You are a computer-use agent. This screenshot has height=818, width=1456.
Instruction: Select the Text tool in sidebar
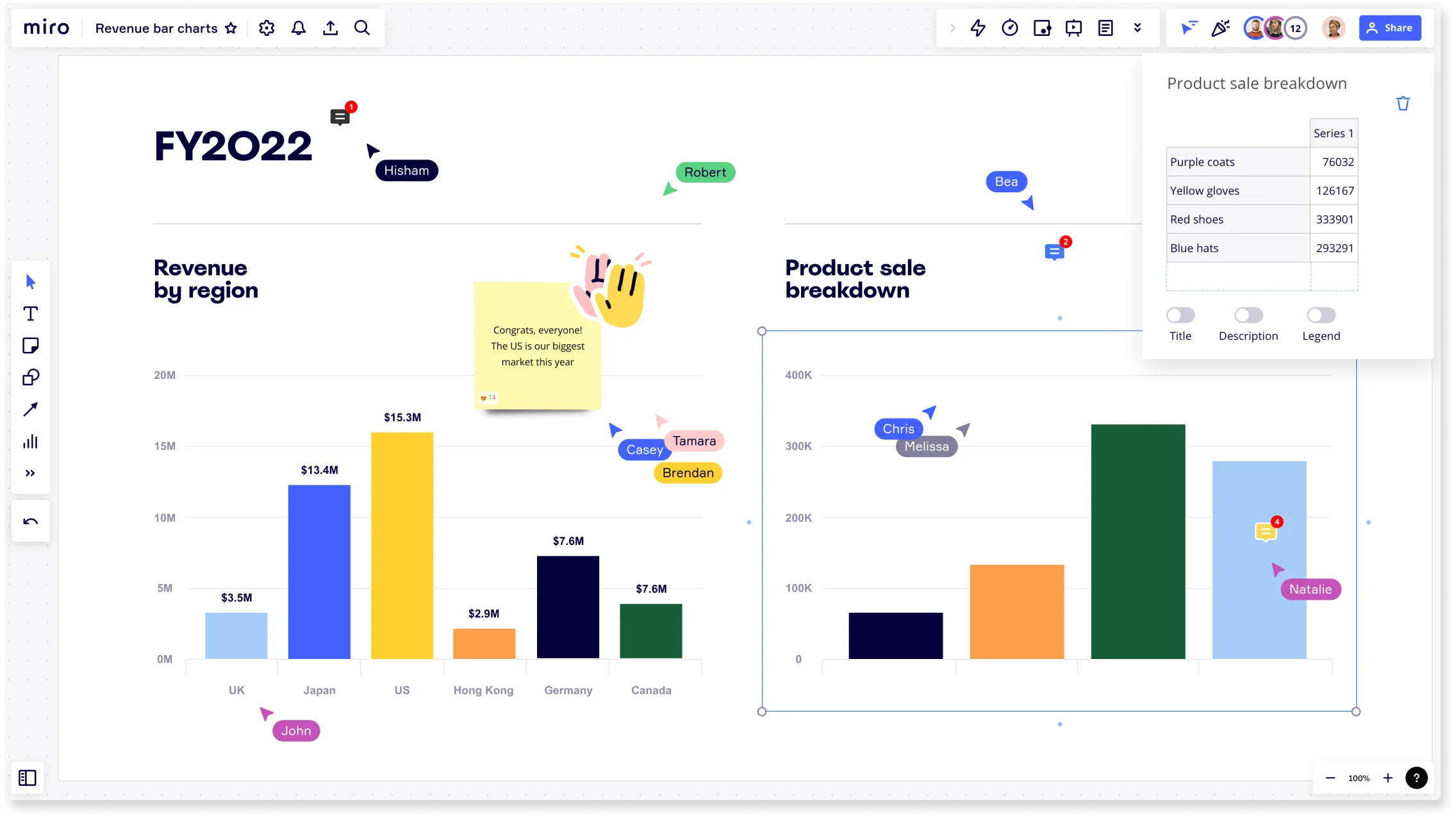point(30,313)
